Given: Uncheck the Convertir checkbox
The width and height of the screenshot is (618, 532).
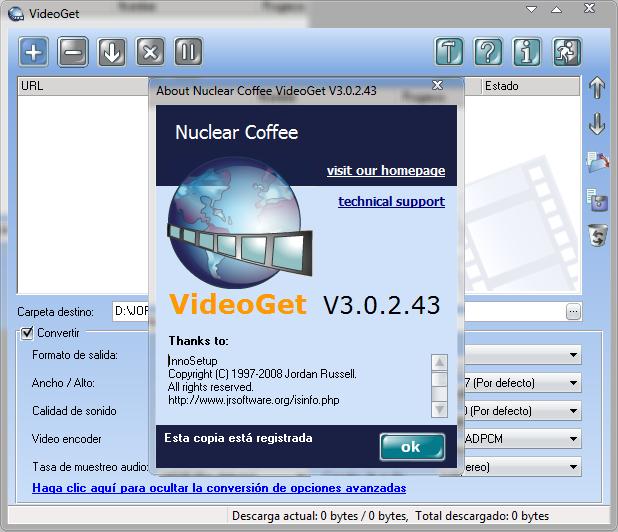Looking at the screenshot, I should click(x=27, y=333).
